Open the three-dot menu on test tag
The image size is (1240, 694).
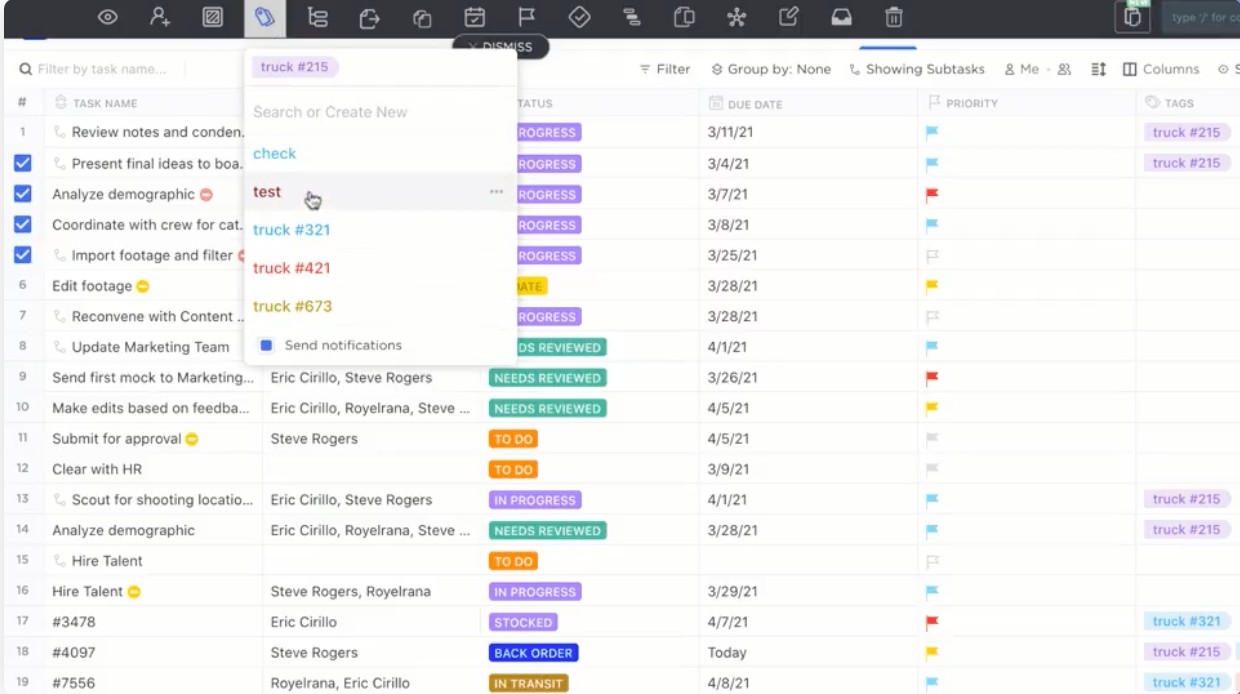(496, 192)
